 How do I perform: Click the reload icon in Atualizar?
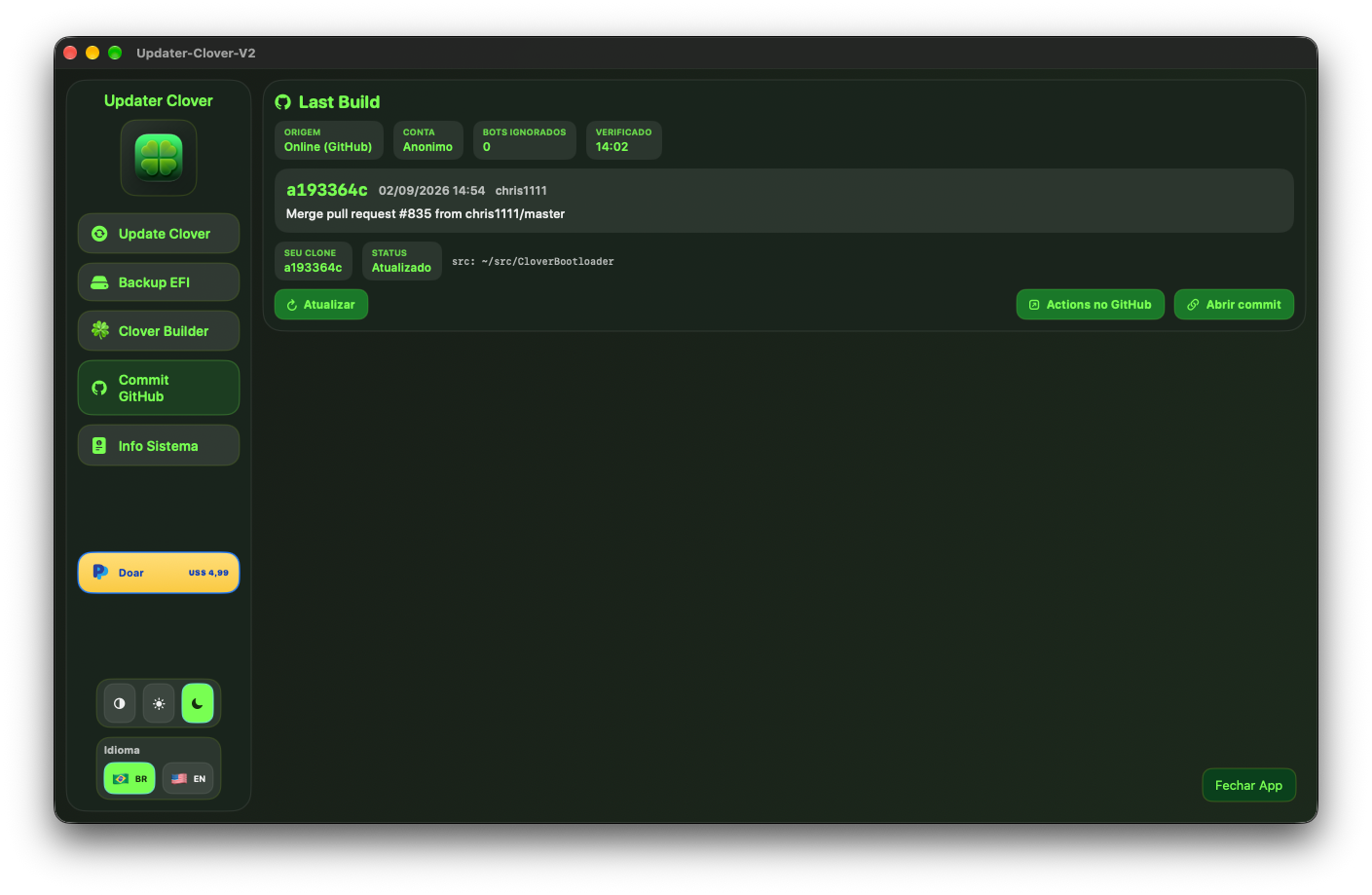pos(291,305)
